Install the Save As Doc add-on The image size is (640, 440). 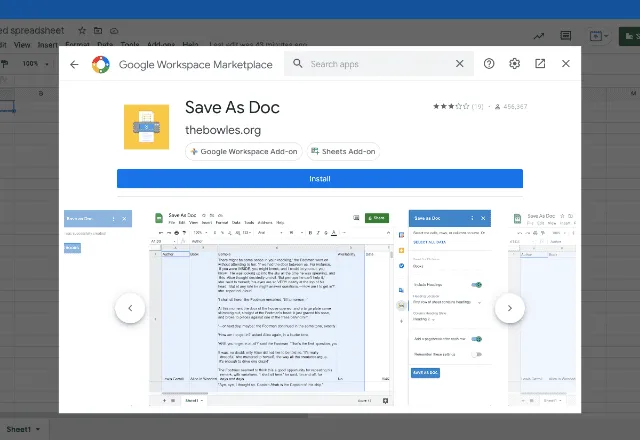(320, 179)
